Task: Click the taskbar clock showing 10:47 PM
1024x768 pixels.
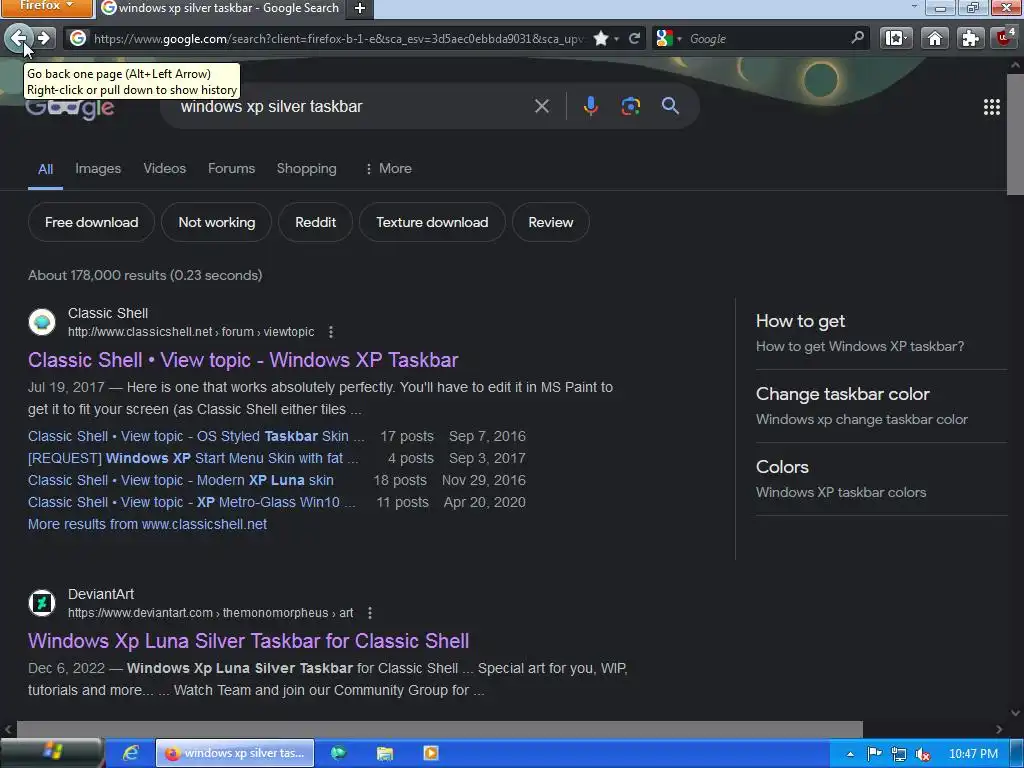Action: coord(973,754)
